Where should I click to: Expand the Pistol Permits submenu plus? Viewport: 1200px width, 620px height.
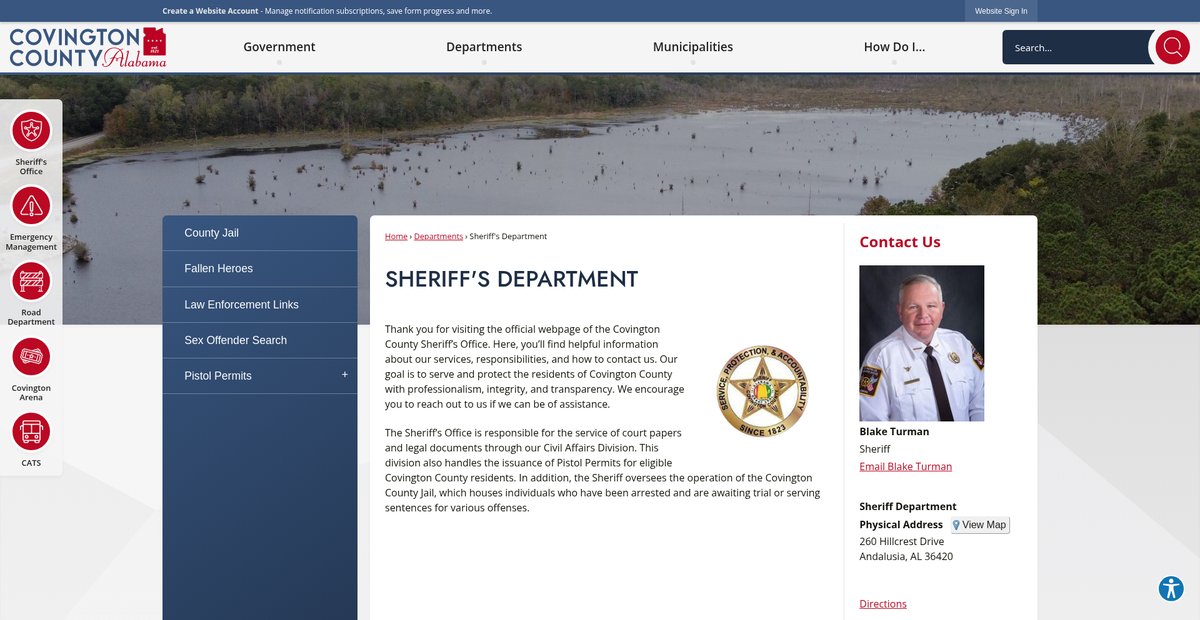coord(345,375)
